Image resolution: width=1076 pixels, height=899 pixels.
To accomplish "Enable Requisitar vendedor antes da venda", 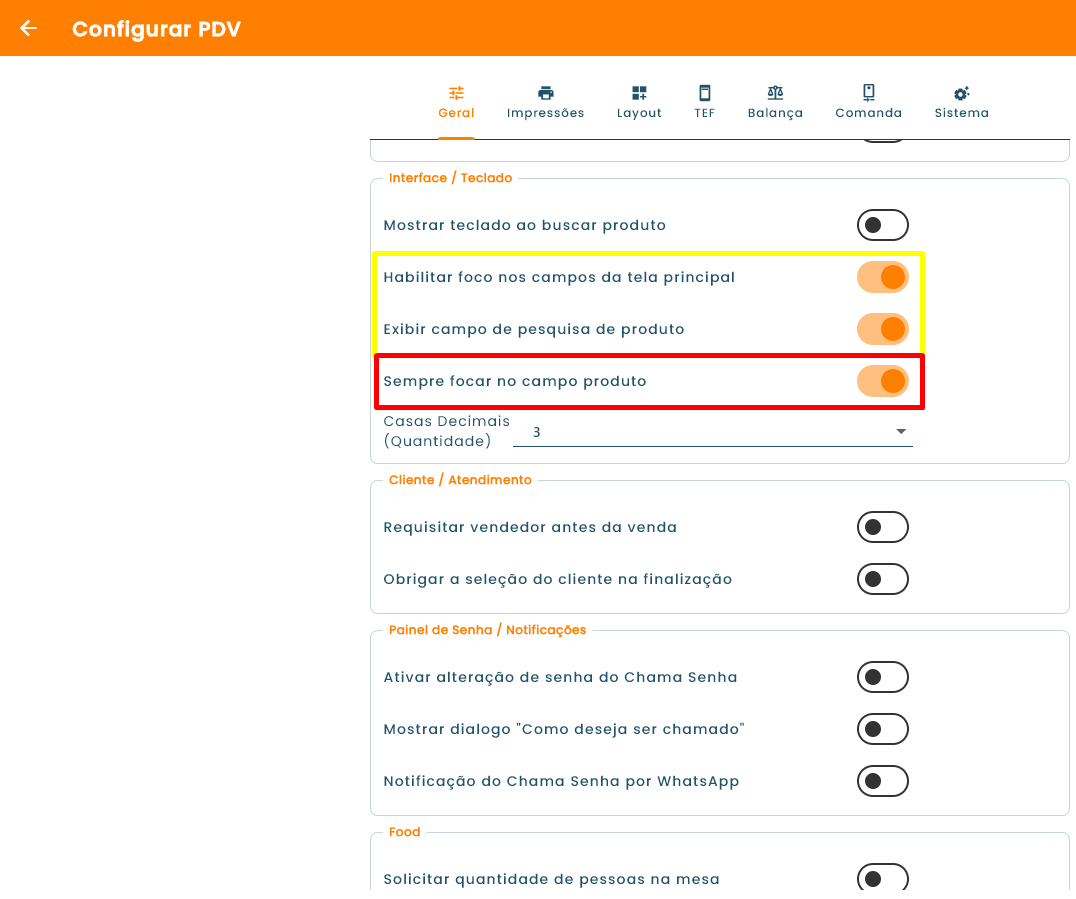I will 882,527.
